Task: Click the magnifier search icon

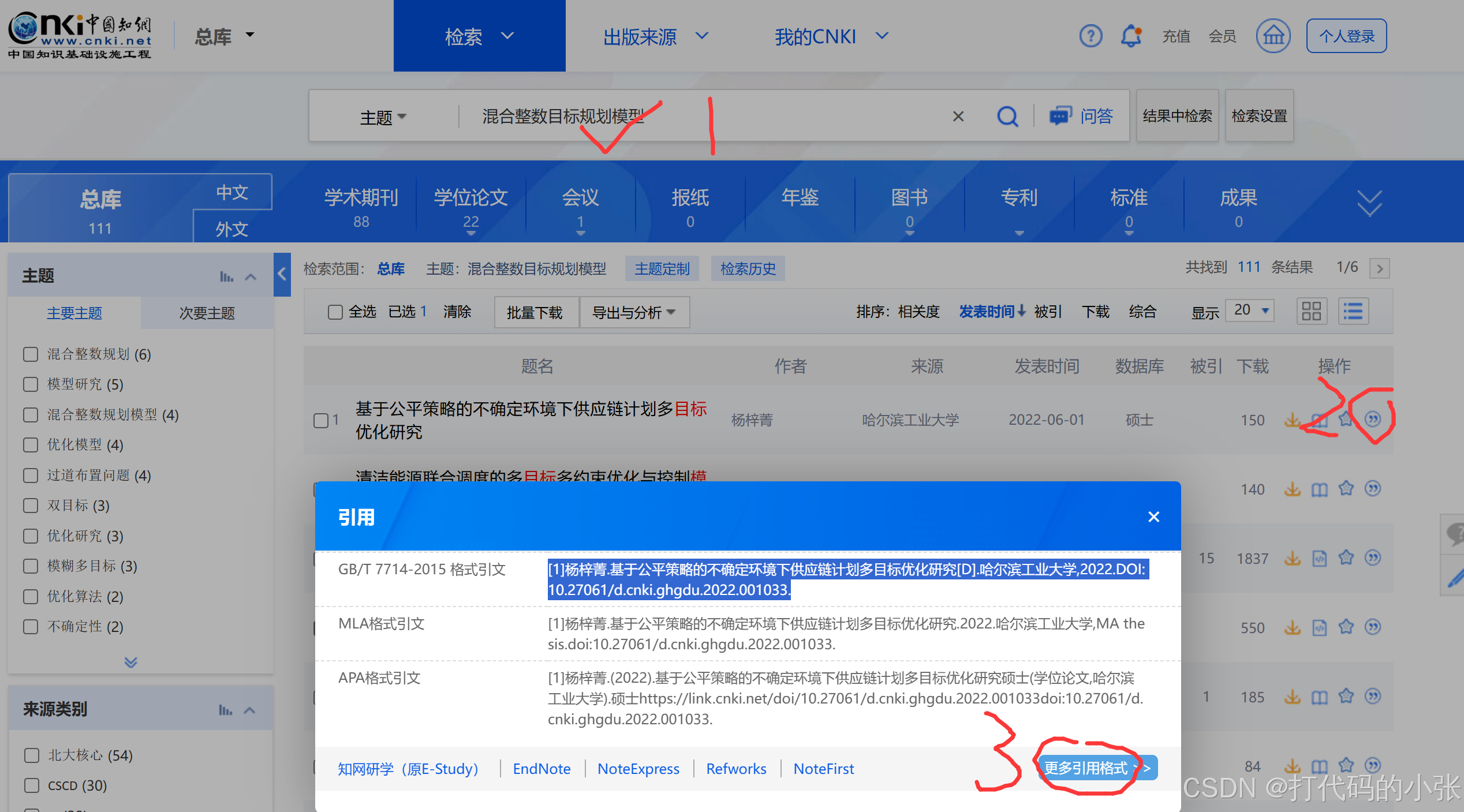Action: (x=1007, y=117)
